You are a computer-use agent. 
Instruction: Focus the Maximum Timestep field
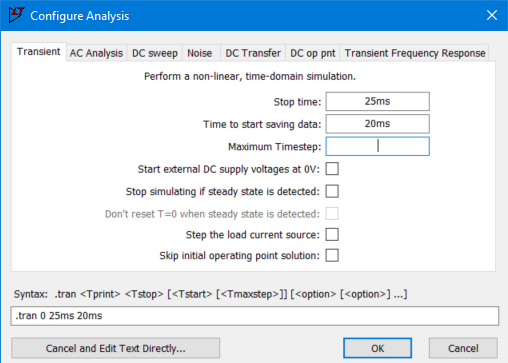pyautogui.click(x=377, y=146)
